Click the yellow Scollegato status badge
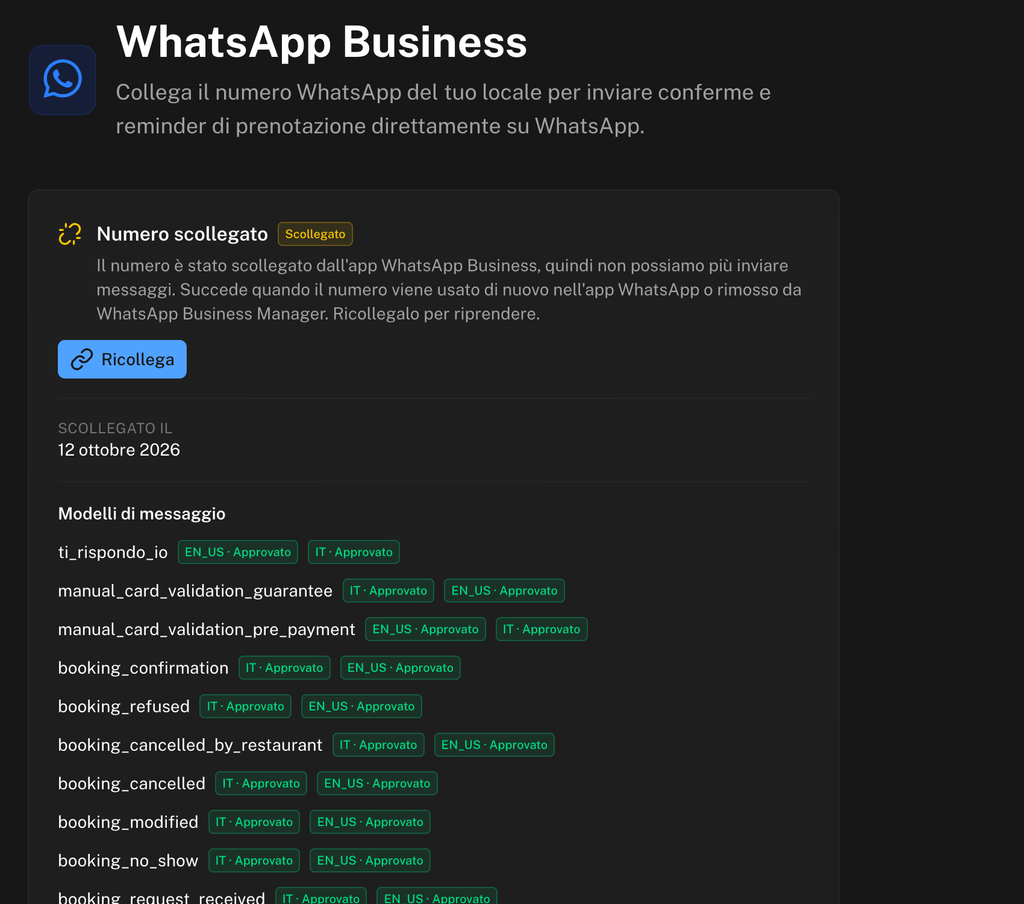This screenshot has width=1024, height=904. coord(315,234)
